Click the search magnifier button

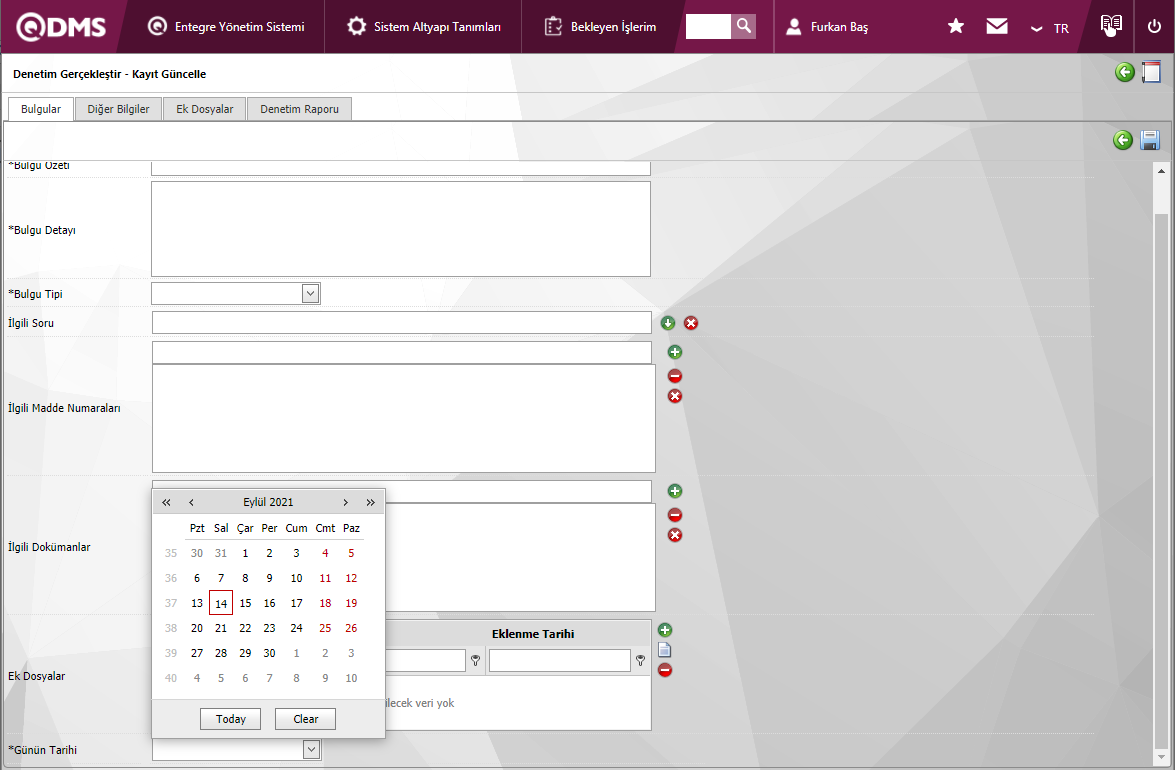pos(743,27)
